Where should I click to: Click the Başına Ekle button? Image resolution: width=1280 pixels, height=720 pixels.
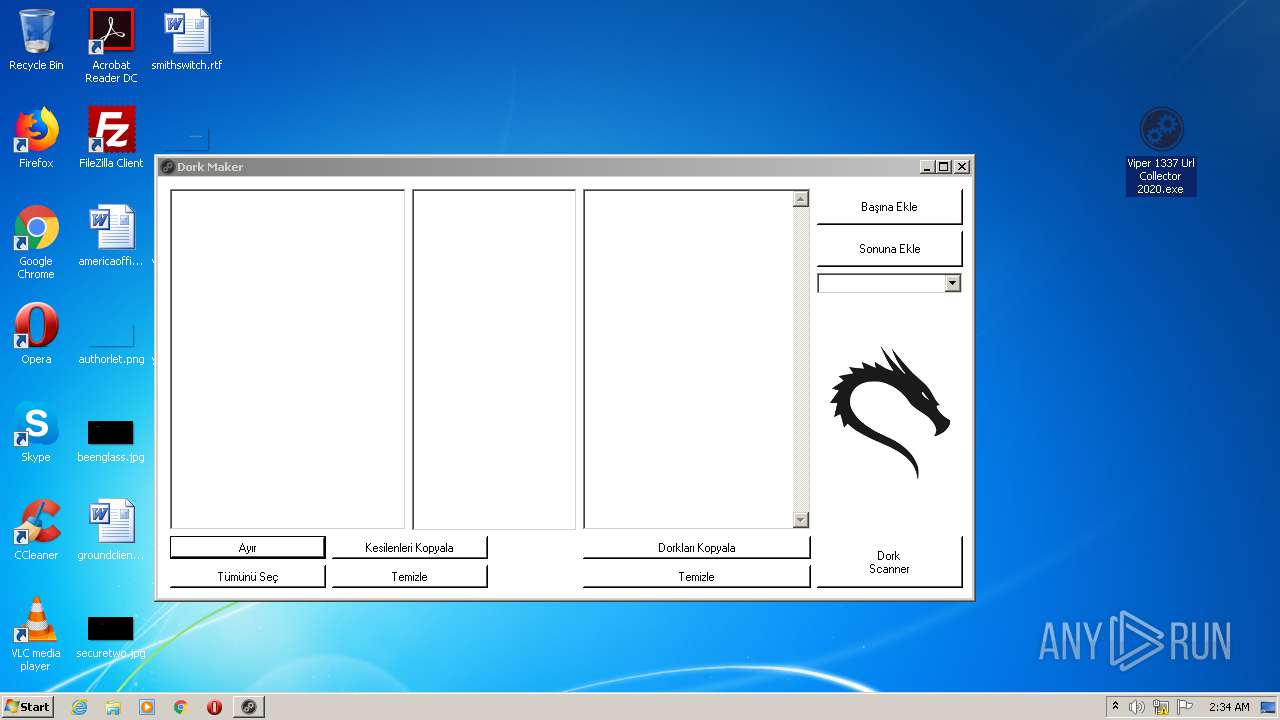[x=889, y=207]
